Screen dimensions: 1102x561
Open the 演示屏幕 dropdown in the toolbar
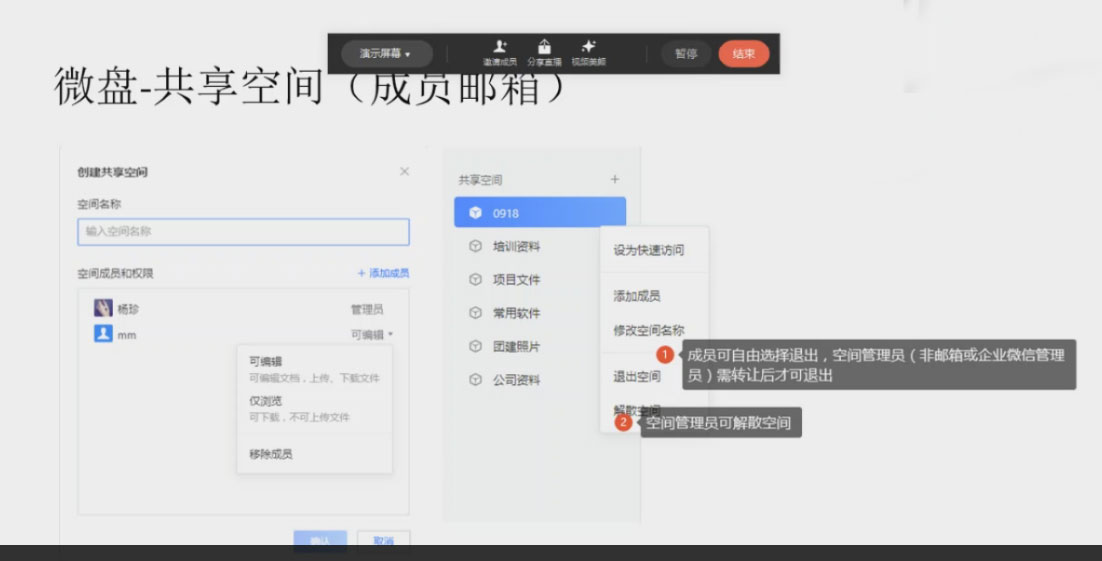point(385,53)
